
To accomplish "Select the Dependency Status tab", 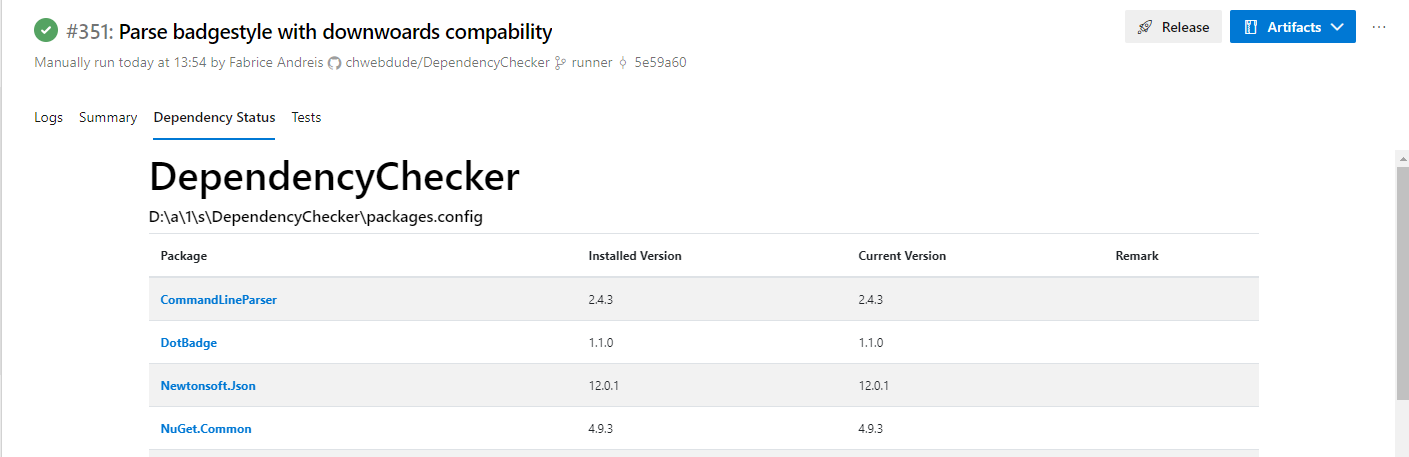I will [x=214, y=117].
